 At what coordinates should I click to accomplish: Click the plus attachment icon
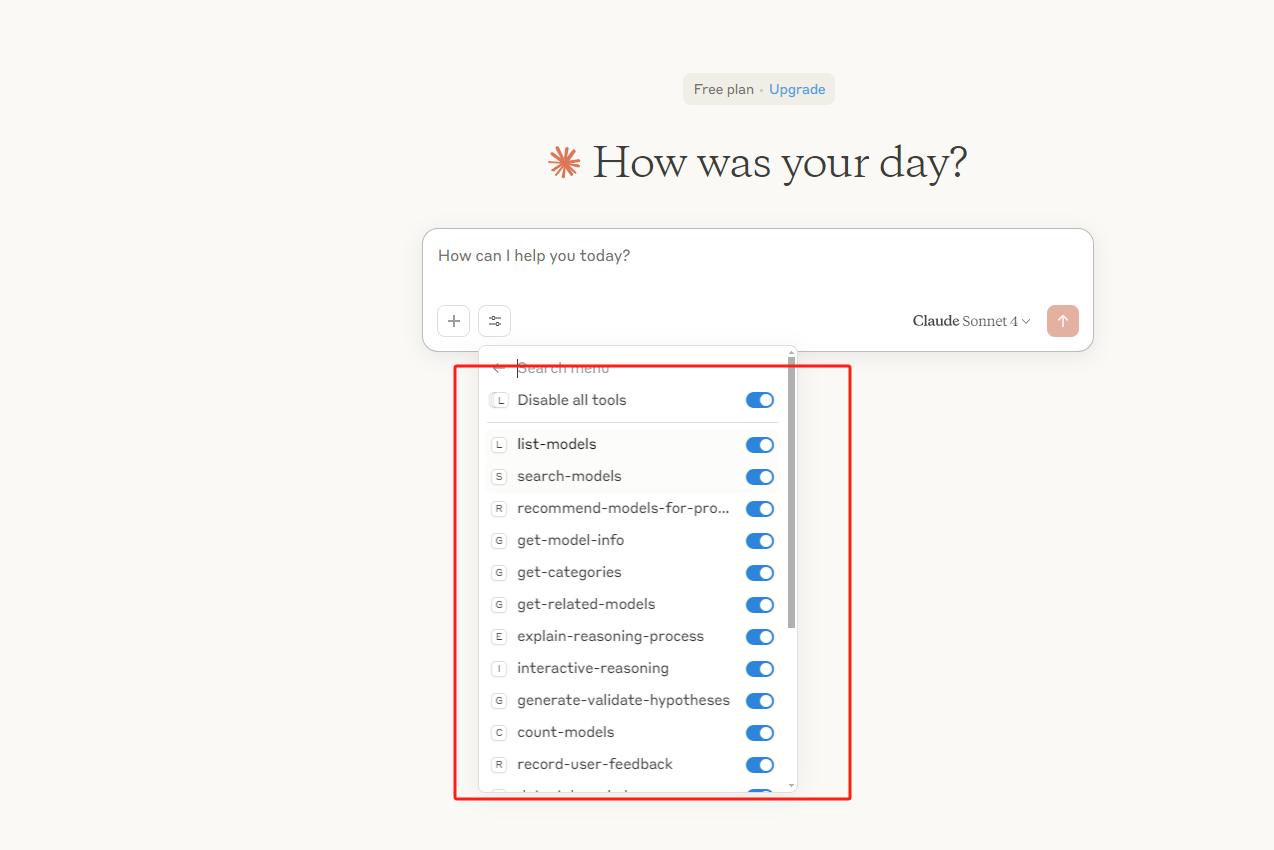click(454, 321)
